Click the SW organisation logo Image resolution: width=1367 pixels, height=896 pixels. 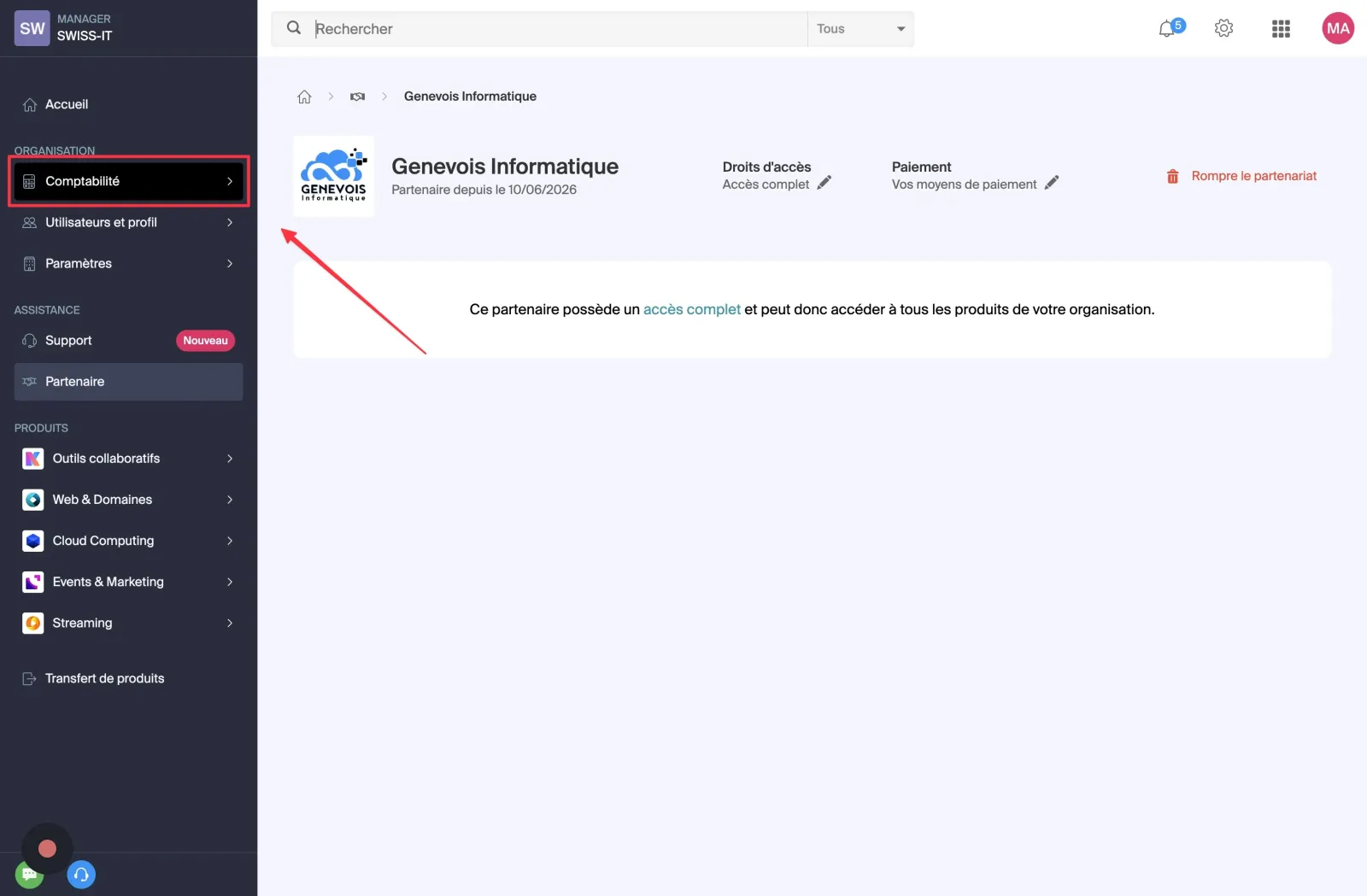[x=32, y=28]
